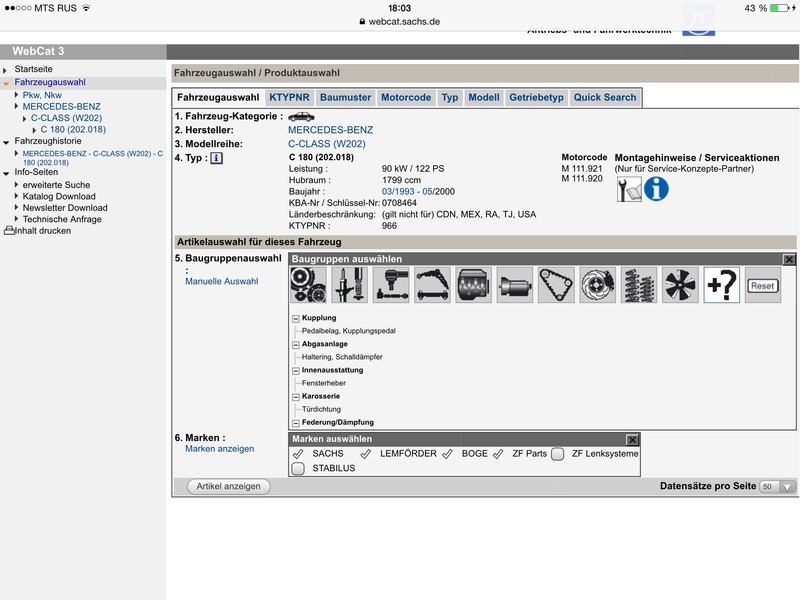Screen dimensions: 800x600
Task: Click the 05/2000 Baujahr end date
Action: click(x=438, y=192)
